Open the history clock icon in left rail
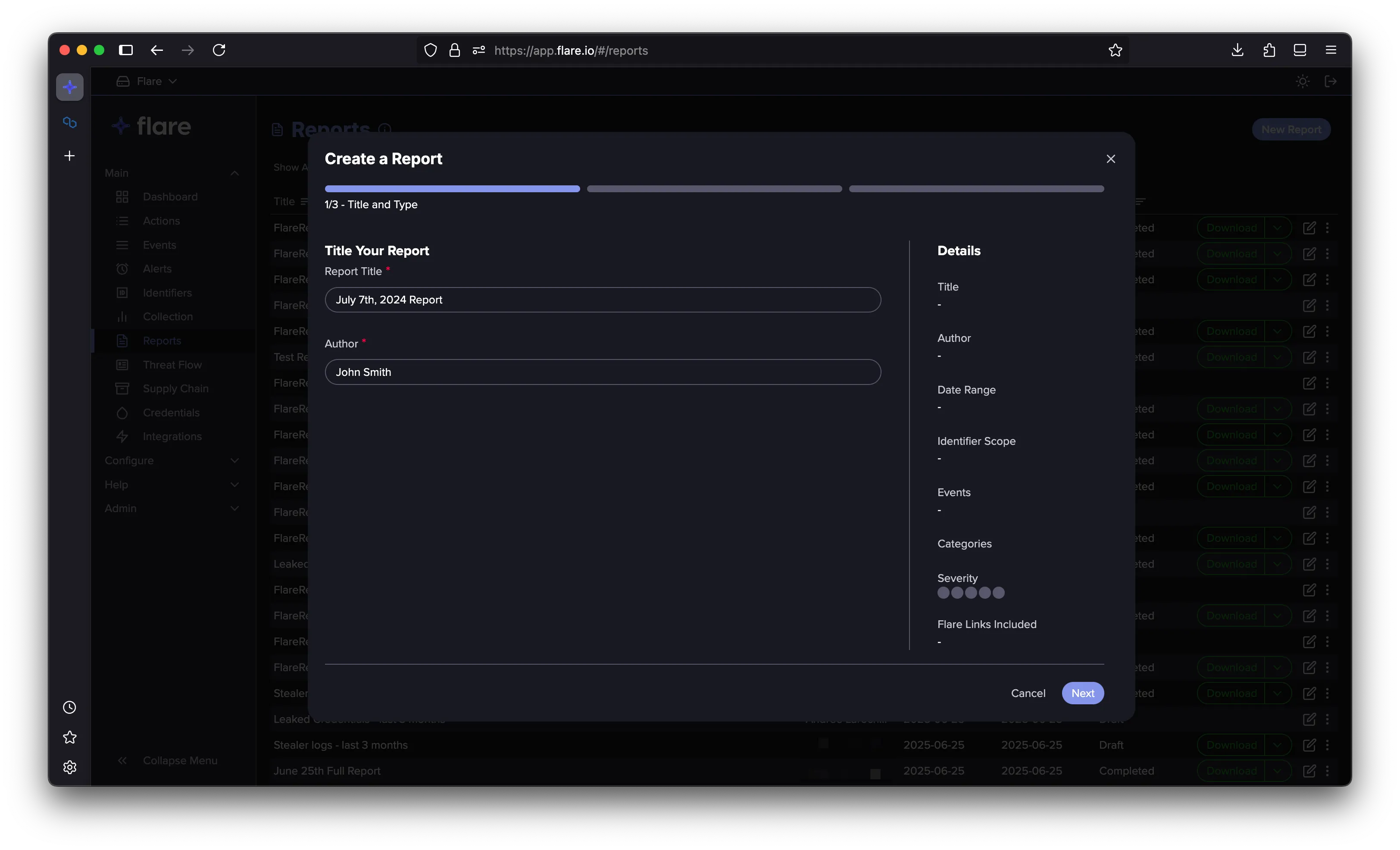 69,707
